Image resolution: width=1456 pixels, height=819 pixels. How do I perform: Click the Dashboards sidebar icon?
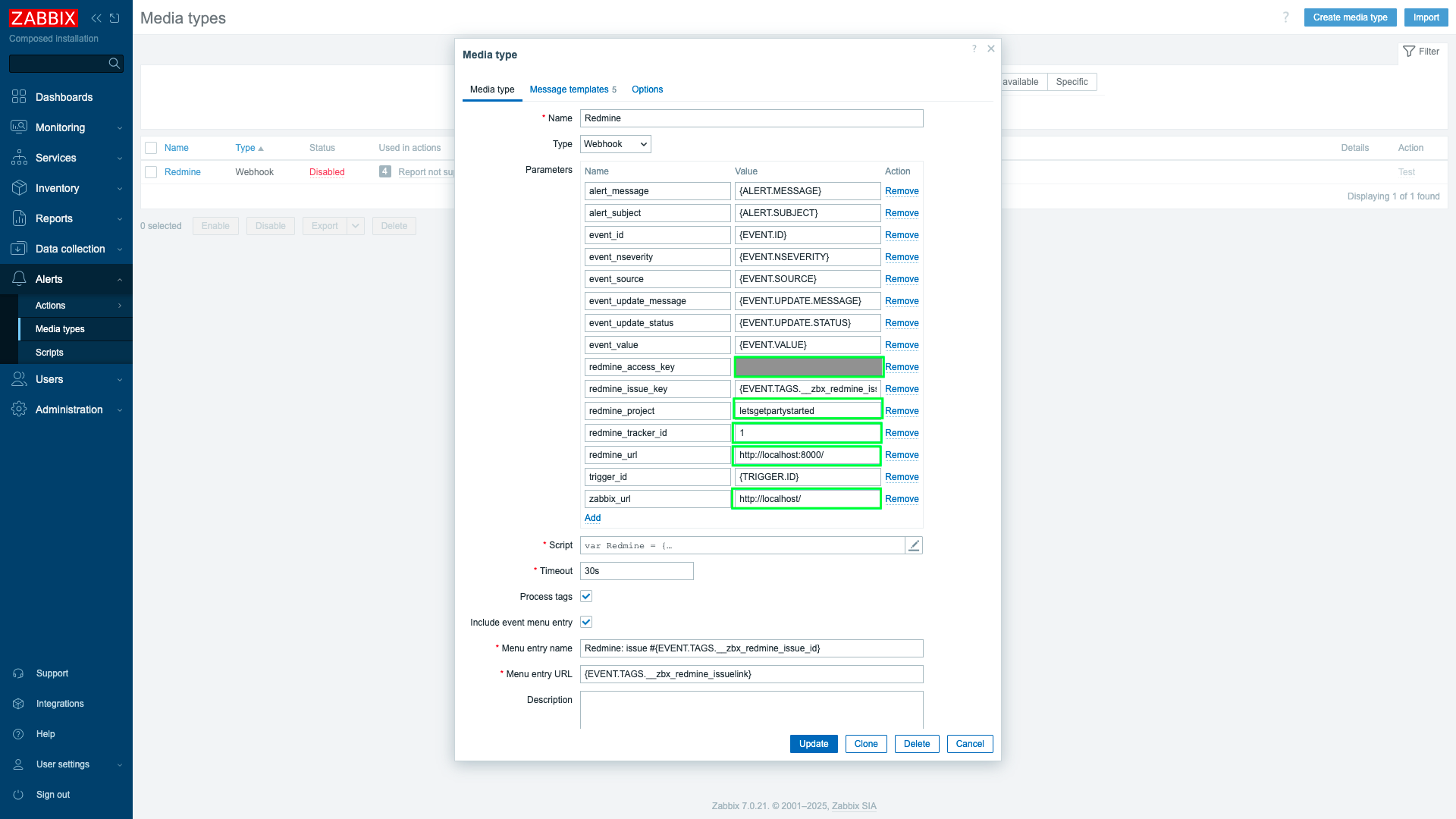click(x=19, y=97)
